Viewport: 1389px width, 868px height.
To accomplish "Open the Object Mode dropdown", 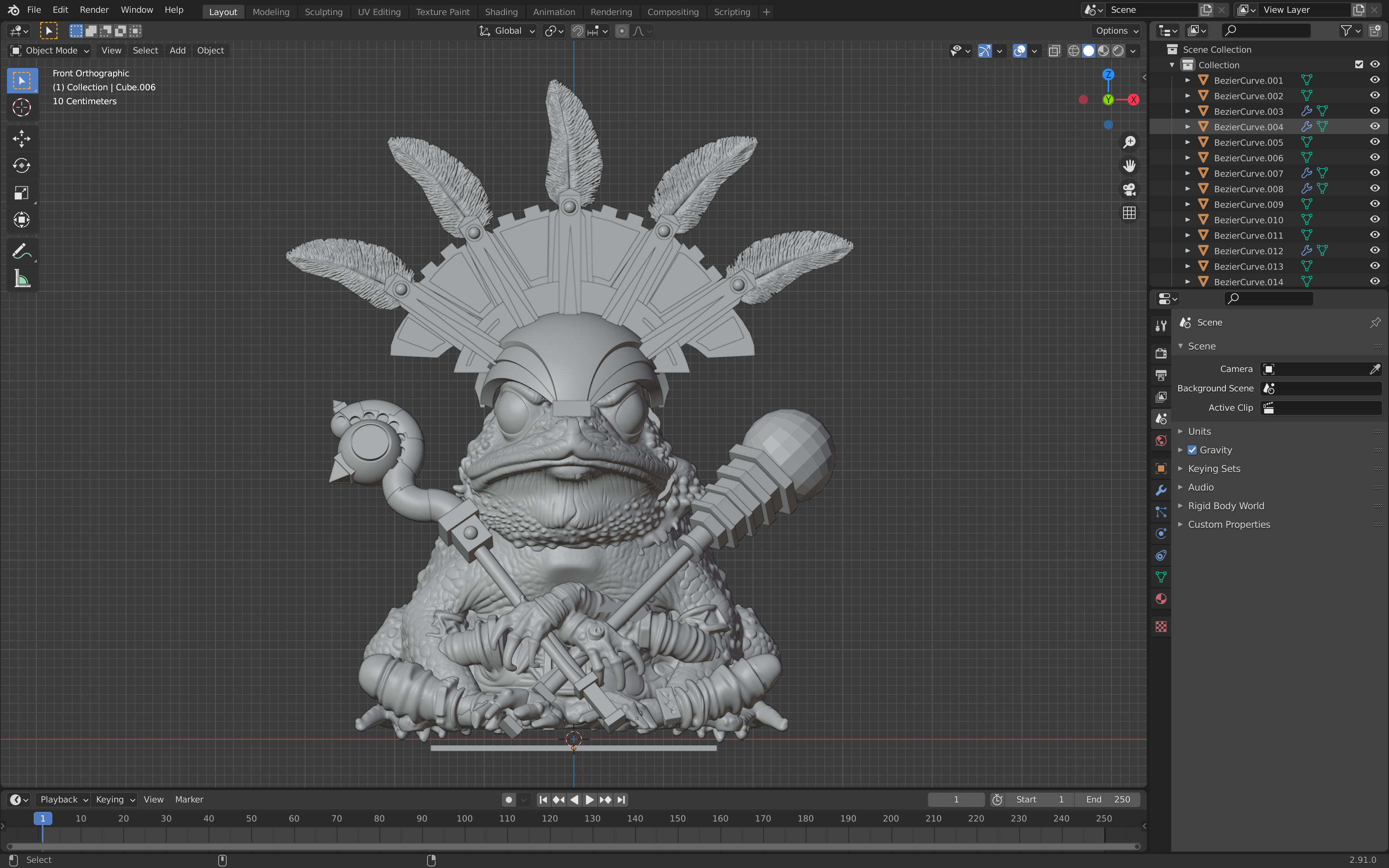I will (x=50, y=50).
